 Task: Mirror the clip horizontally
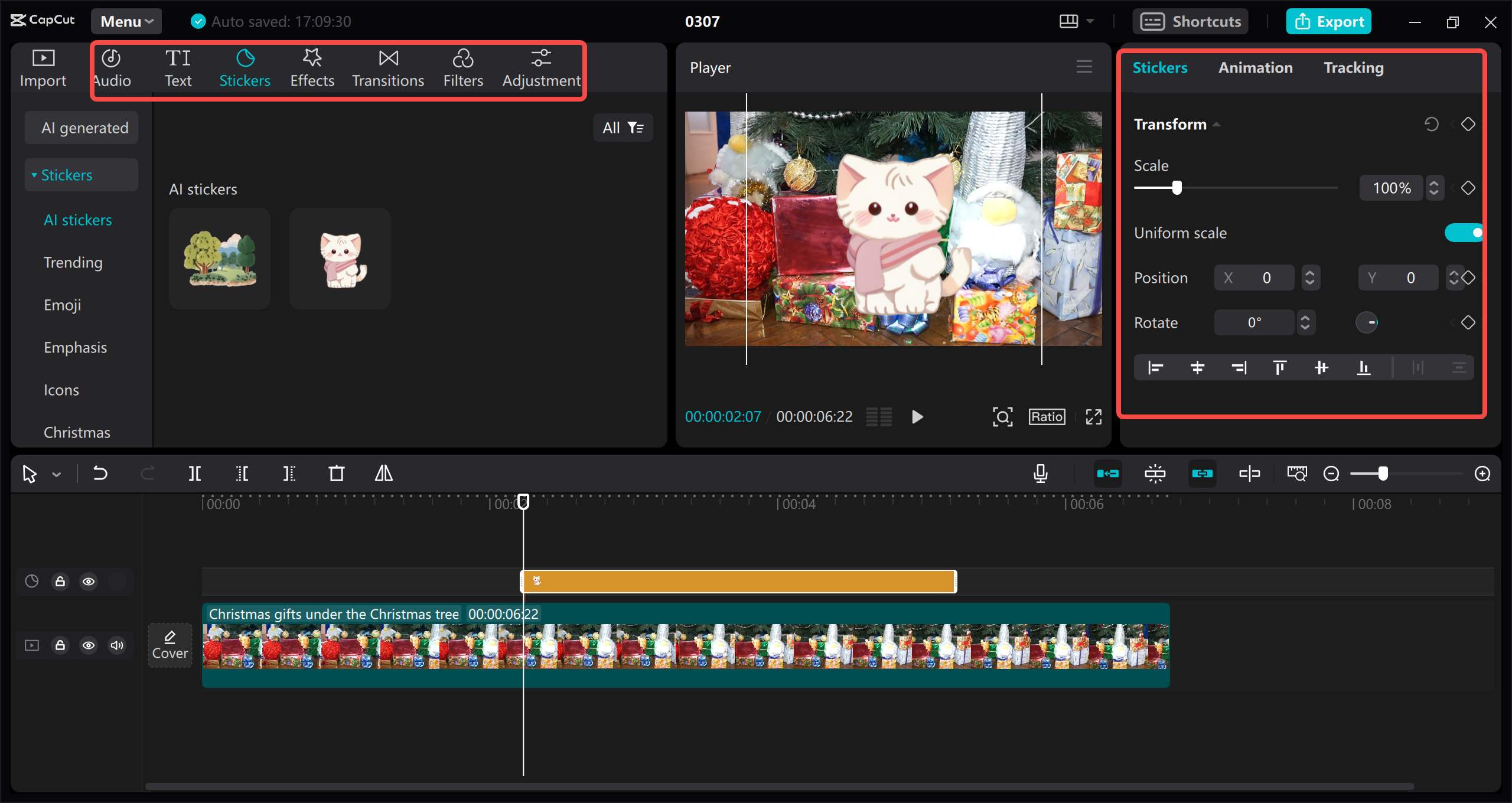384,473
